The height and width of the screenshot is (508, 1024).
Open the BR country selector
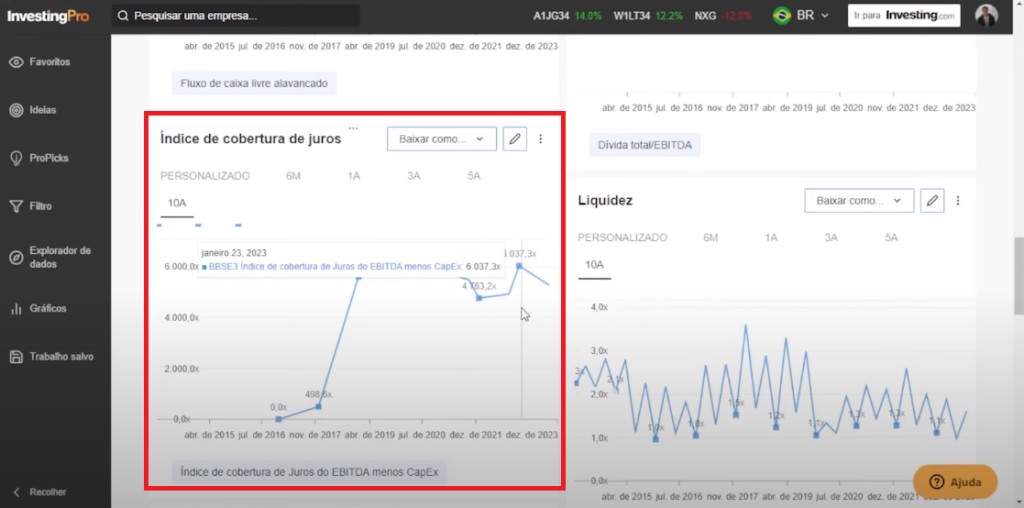pyautogui.click(x=796, y=16)
